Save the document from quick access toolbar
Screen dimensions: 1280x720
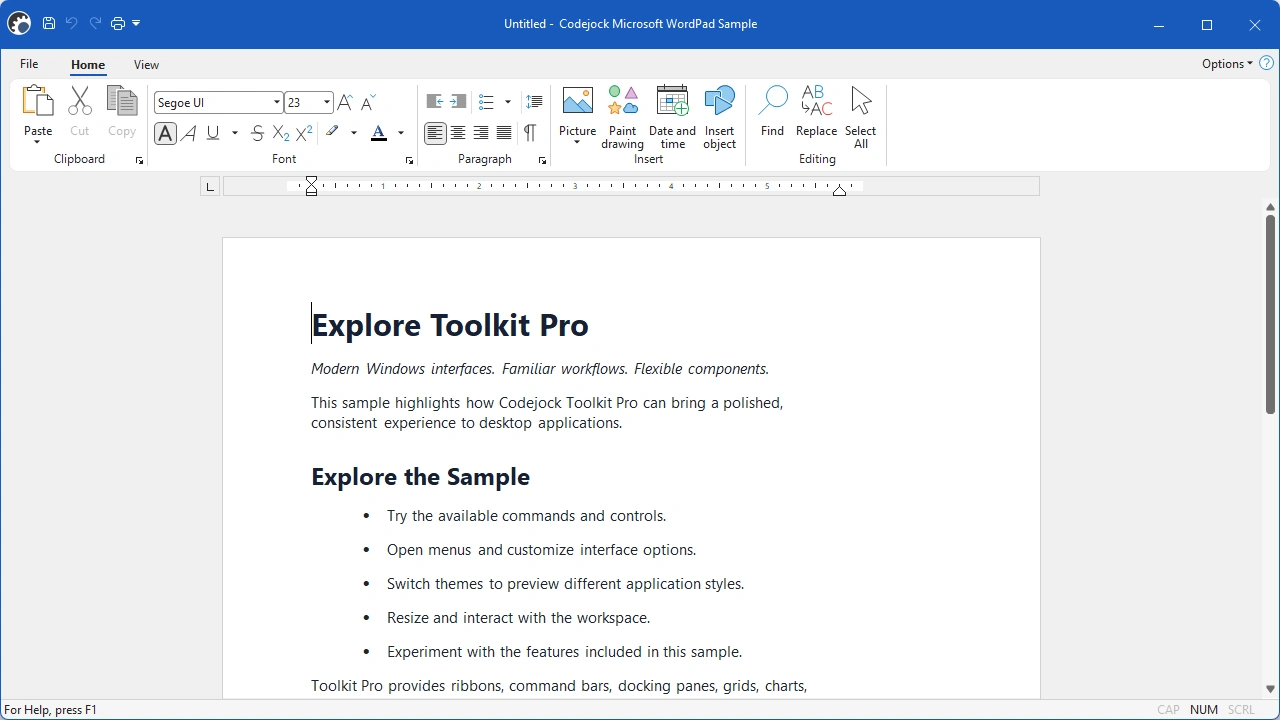[48, 24]
